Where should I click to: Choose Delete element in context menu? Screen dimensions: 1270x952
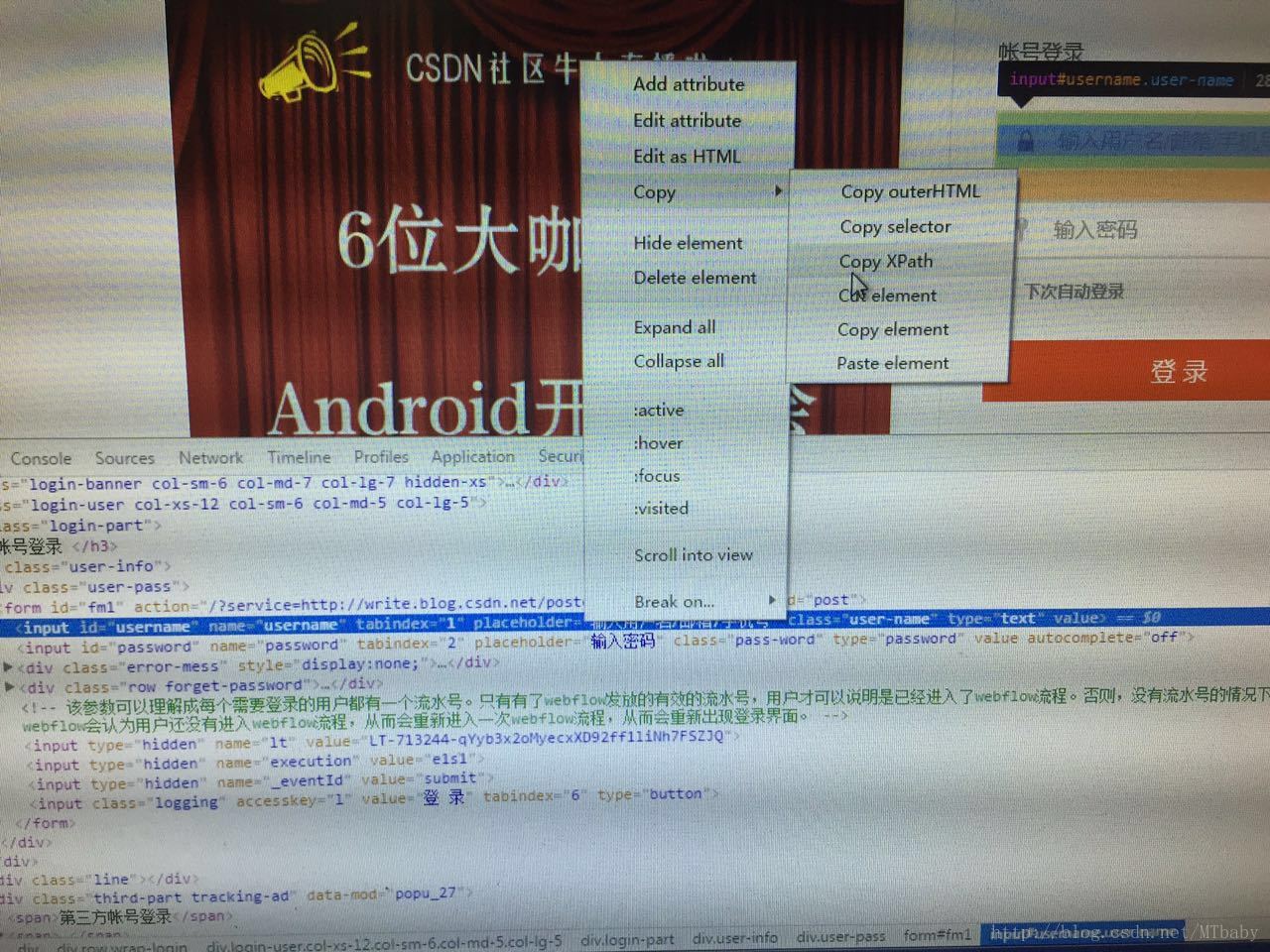[x=695, y=278]
